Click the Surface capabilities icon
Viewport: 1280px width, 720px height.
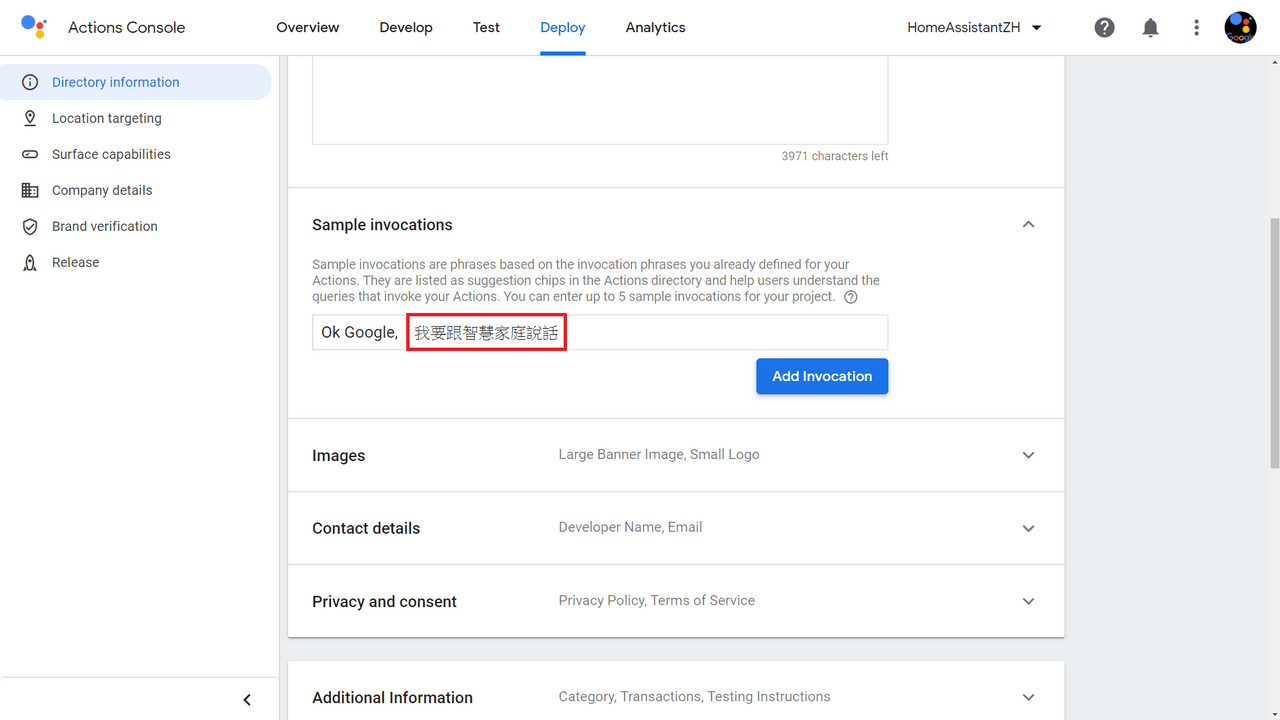pos(30,154)
